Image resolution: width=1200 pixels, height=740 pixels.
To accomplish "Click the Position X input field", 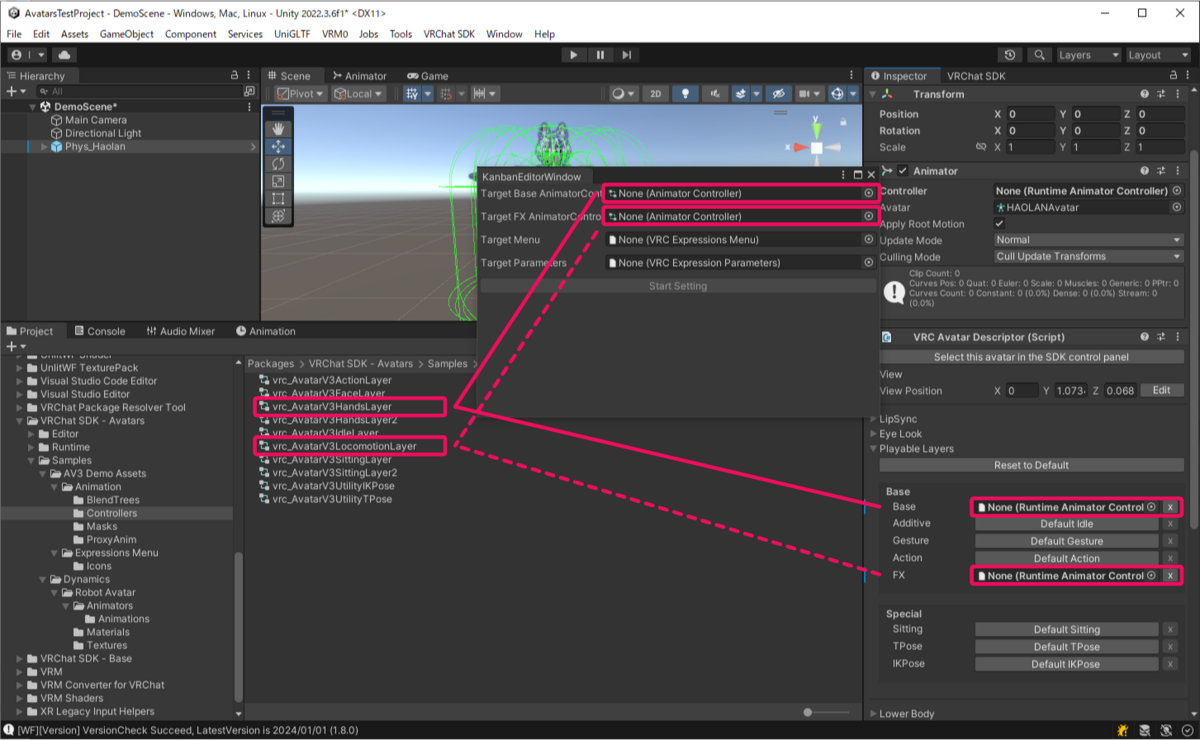I will (1030, 114).
